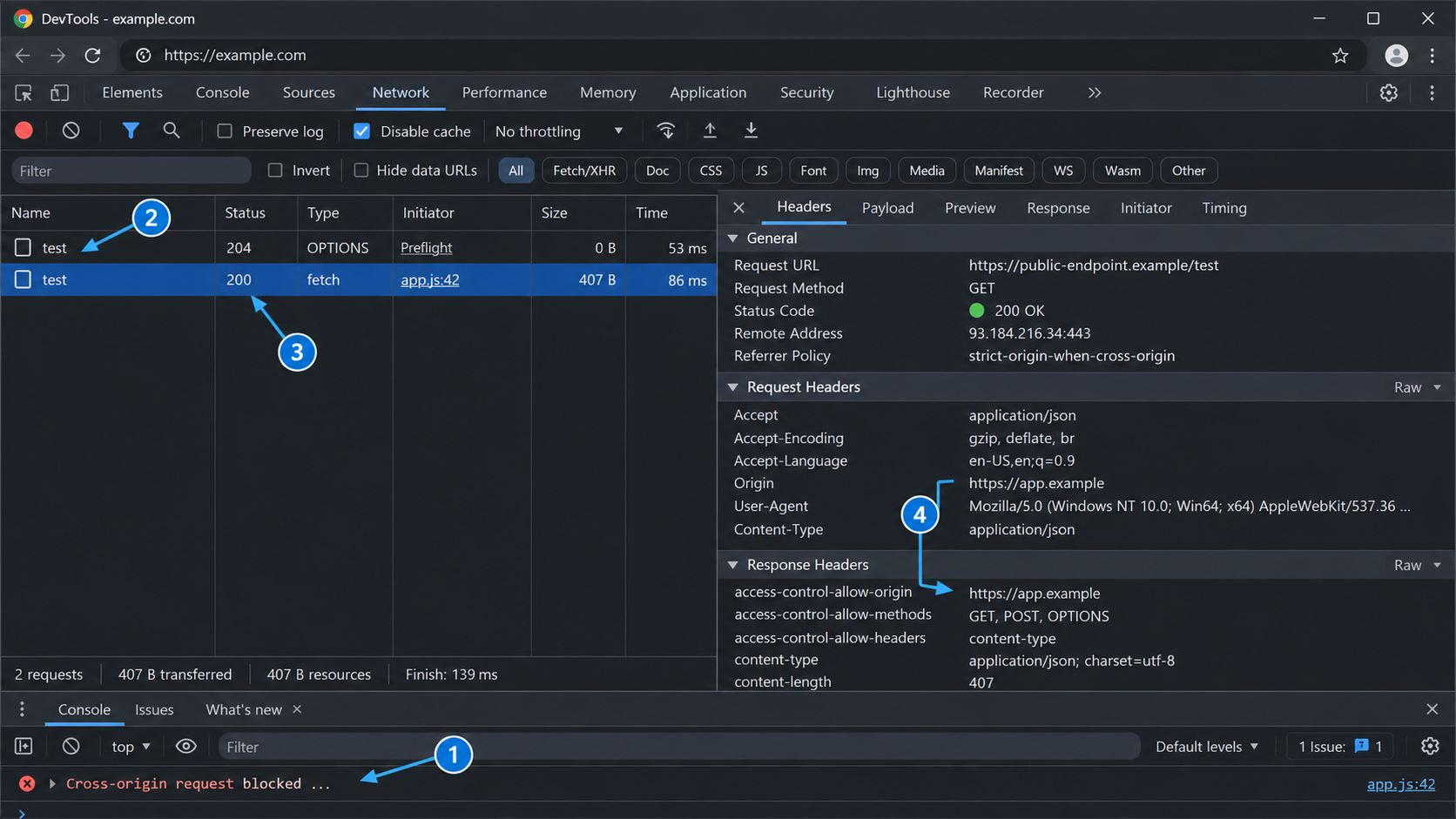Uncheck the Disable cache checkbox
The image size is (1456, 819).
(362, 131)
